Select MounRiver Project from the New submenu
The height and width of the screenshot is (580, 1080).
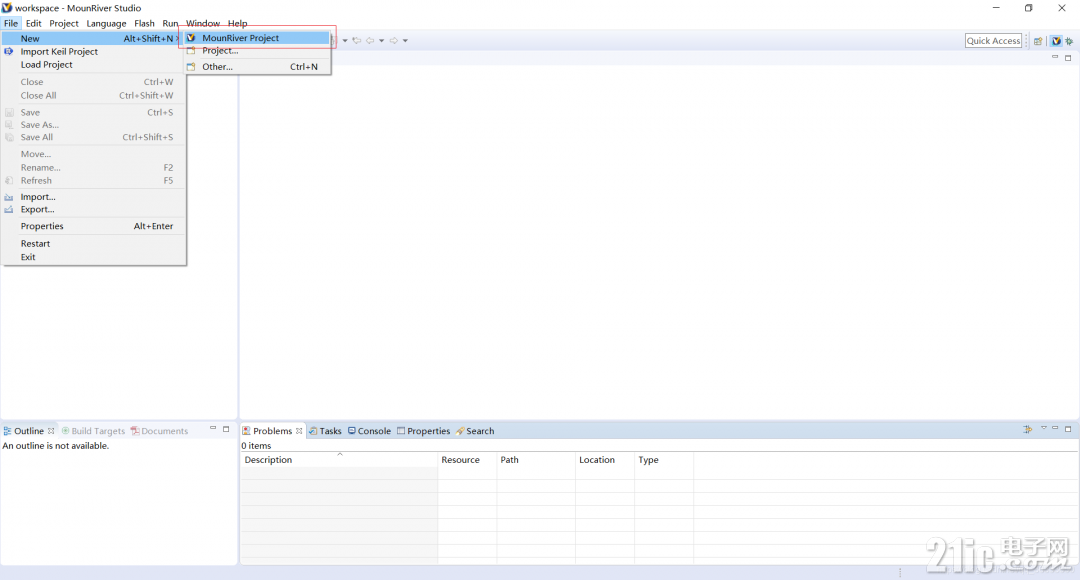click(x=258, y=38)
